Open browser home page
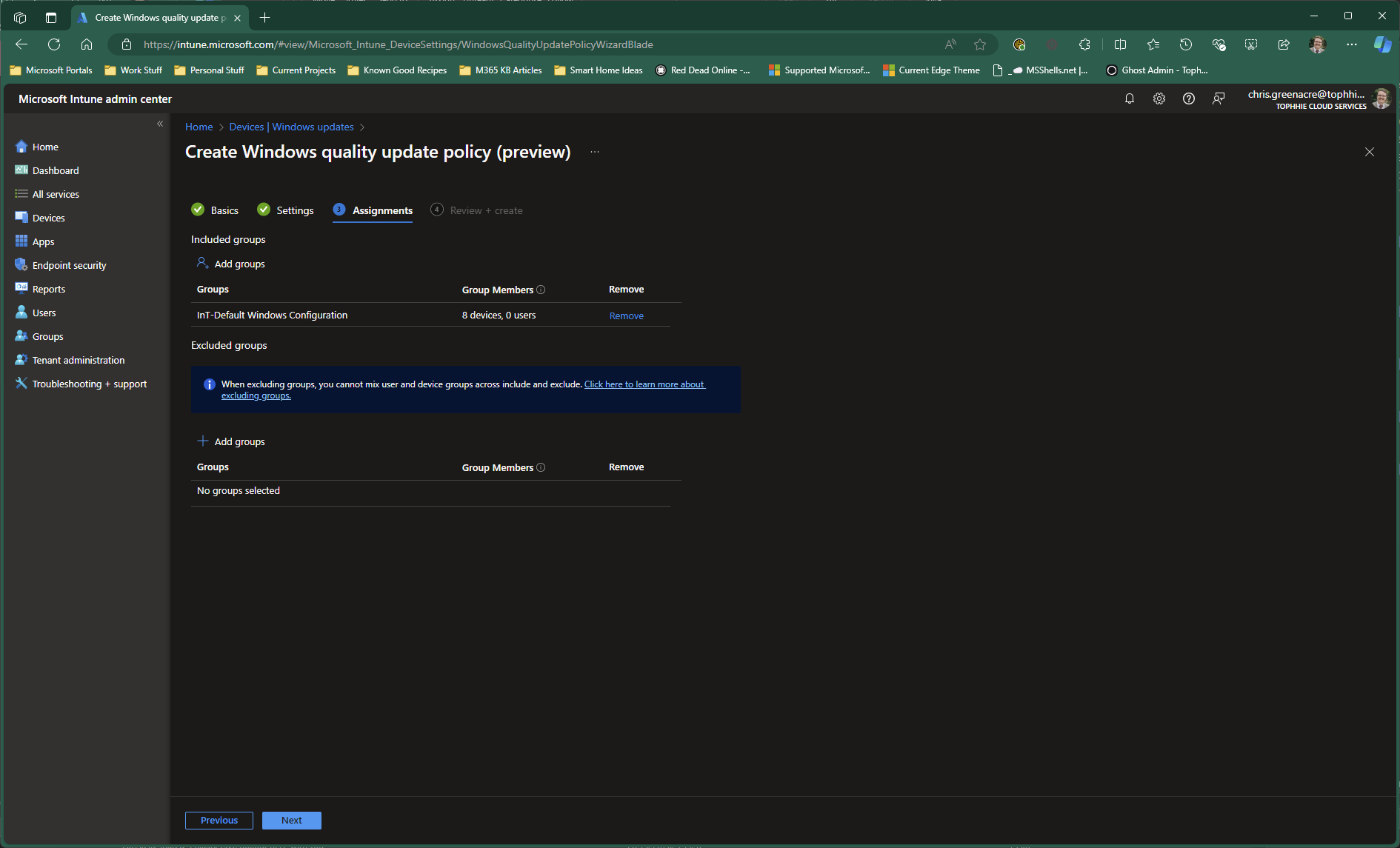The height and width of the screenshot is (848, 1400). click(87, 44)
